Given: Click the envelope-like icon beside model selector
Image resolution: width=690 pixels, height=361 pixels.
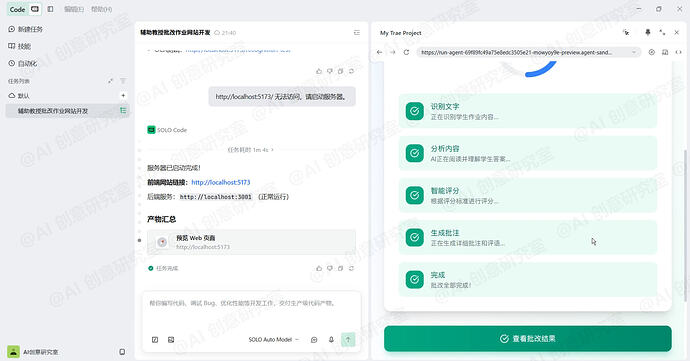Looking at the screenshot, I should tap(314, 340).
